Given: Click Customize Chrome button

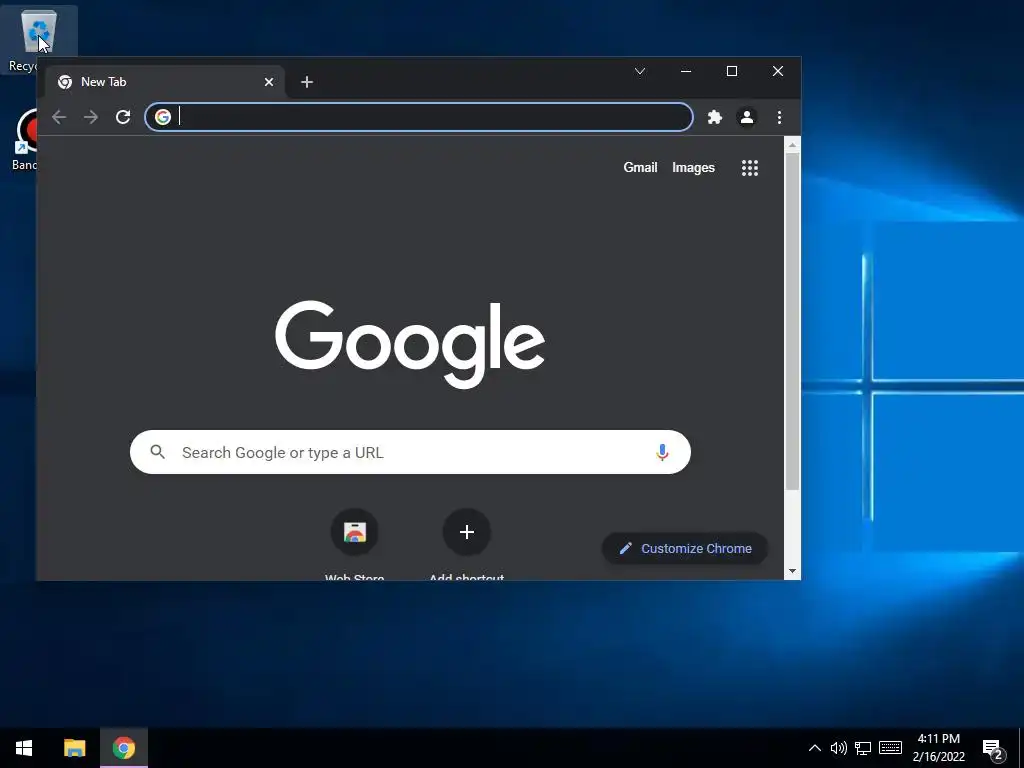Looking at the screenshot, I should [684, 549].
